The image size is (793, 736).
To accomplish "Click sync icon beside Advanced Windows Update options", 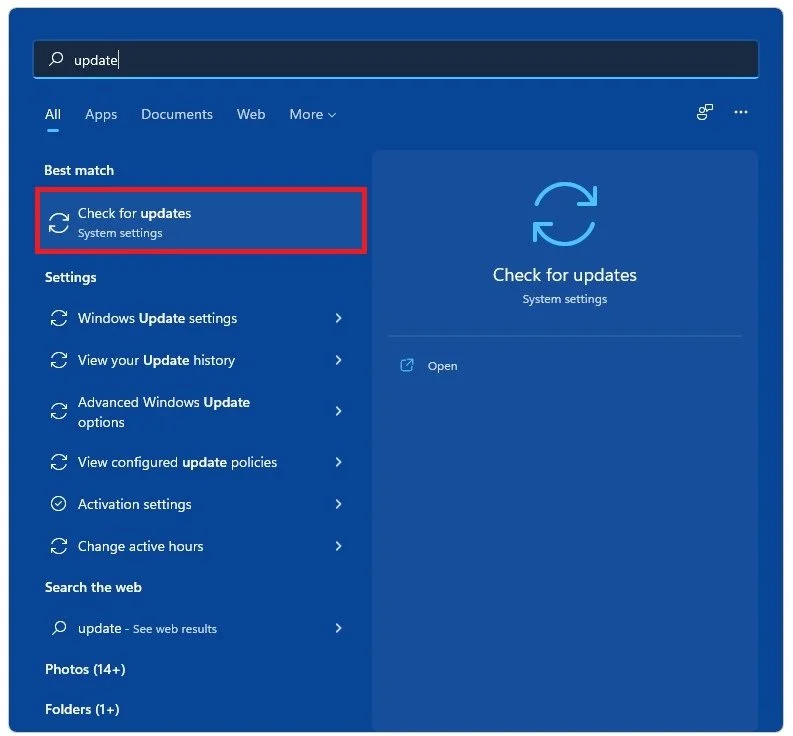I will [x=59, y=411].
